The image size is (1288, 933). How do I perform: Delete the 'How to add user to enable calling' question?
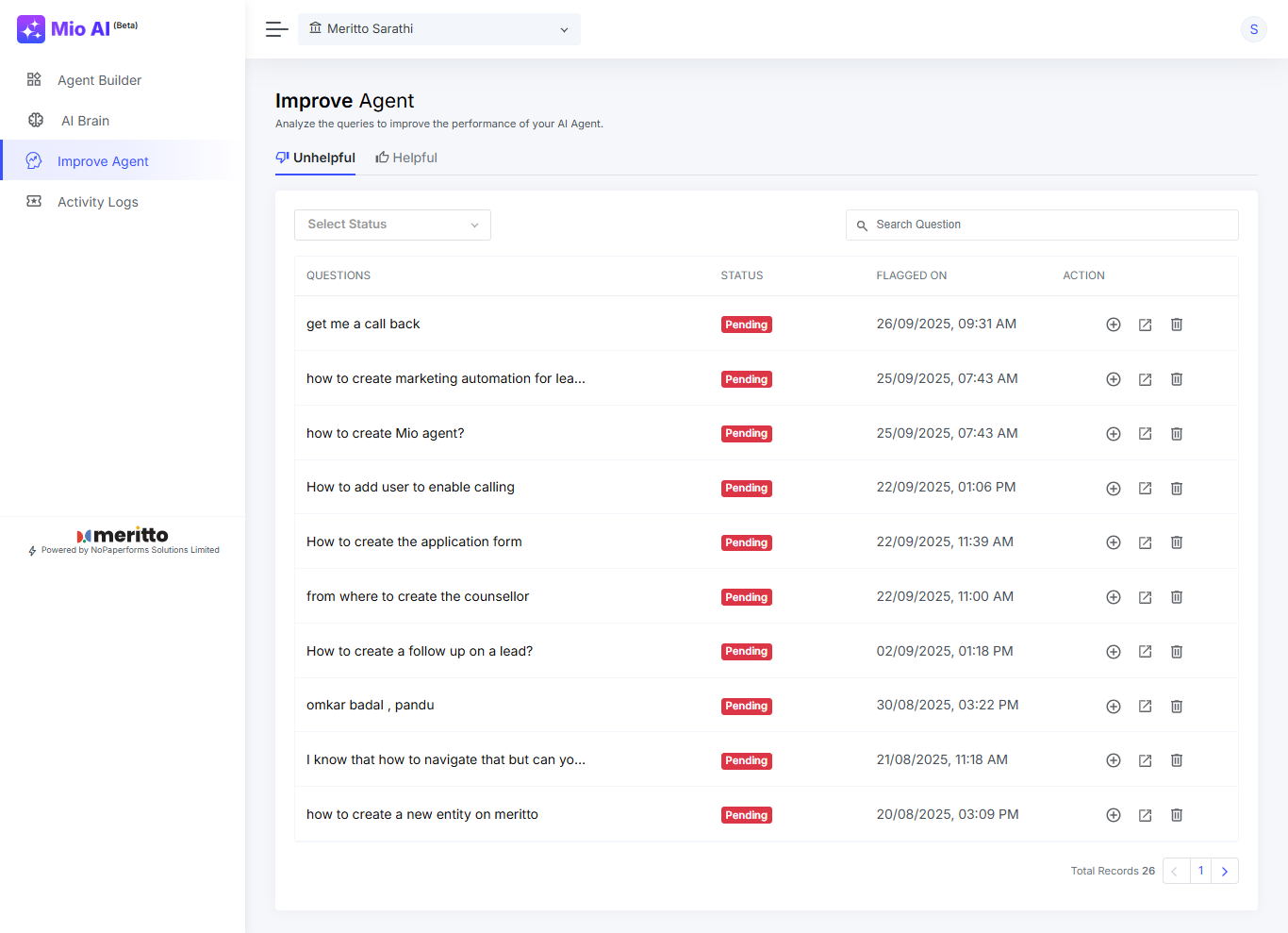coord(1177,489)
